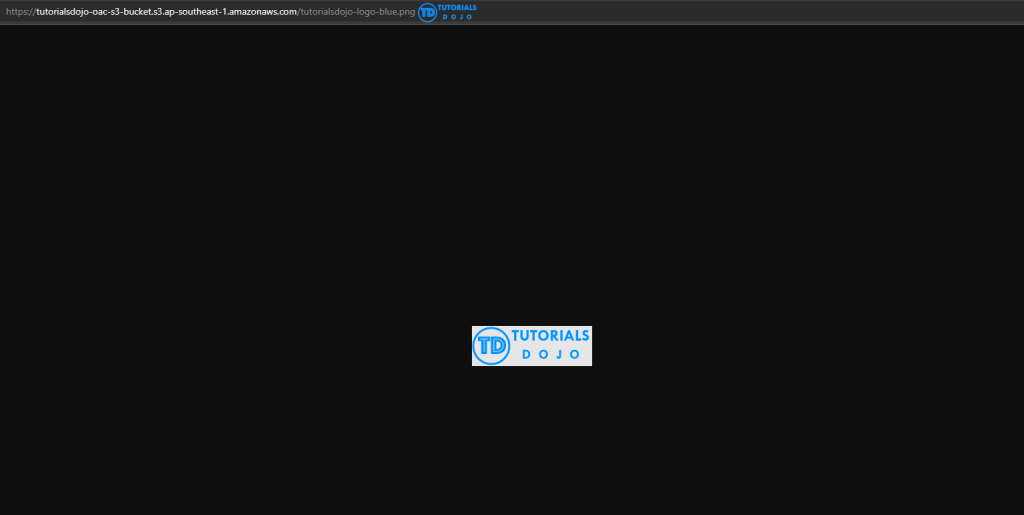Click the centered Tutorials Dojo image

(531, 346)
